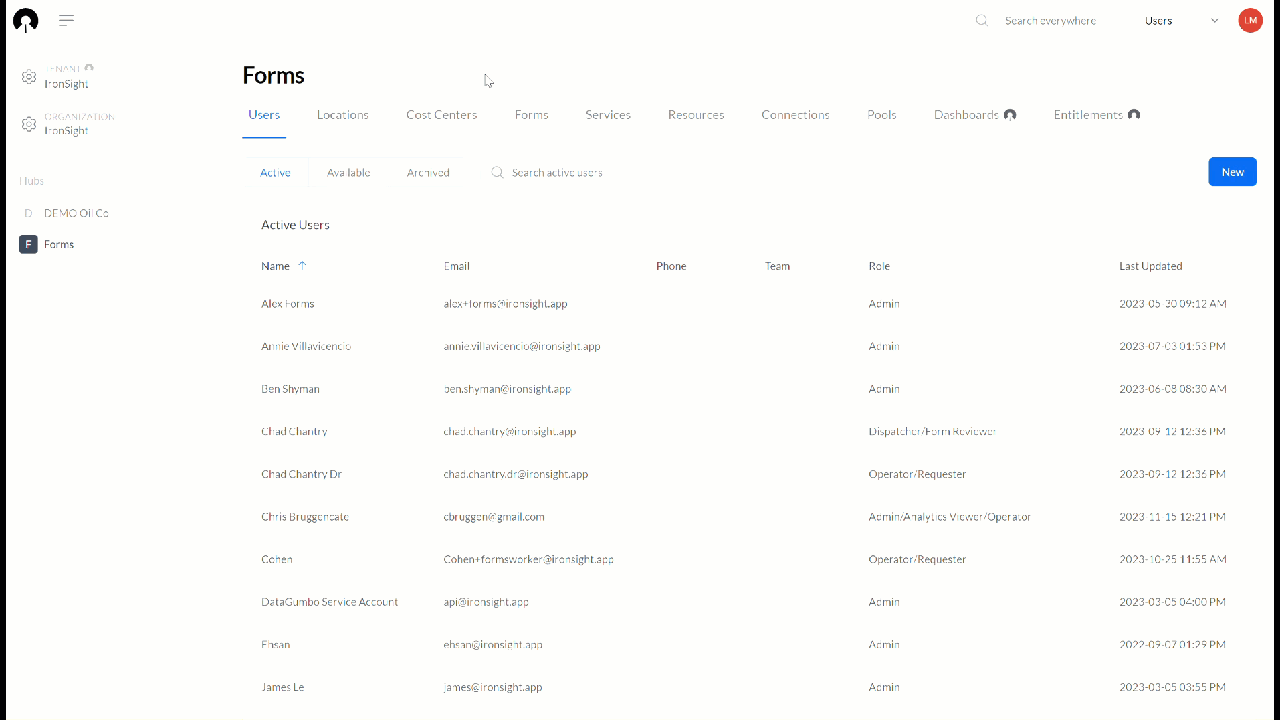This screenshot has height=720, width=1280.
Task: Select the DEMO Oil Co hub icon
Action: (x=28, y=212)
